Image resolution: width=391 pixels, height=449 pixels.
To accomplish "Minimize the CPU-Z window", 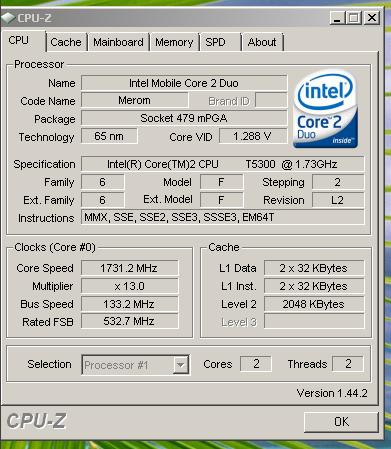I will pos(337,18).
